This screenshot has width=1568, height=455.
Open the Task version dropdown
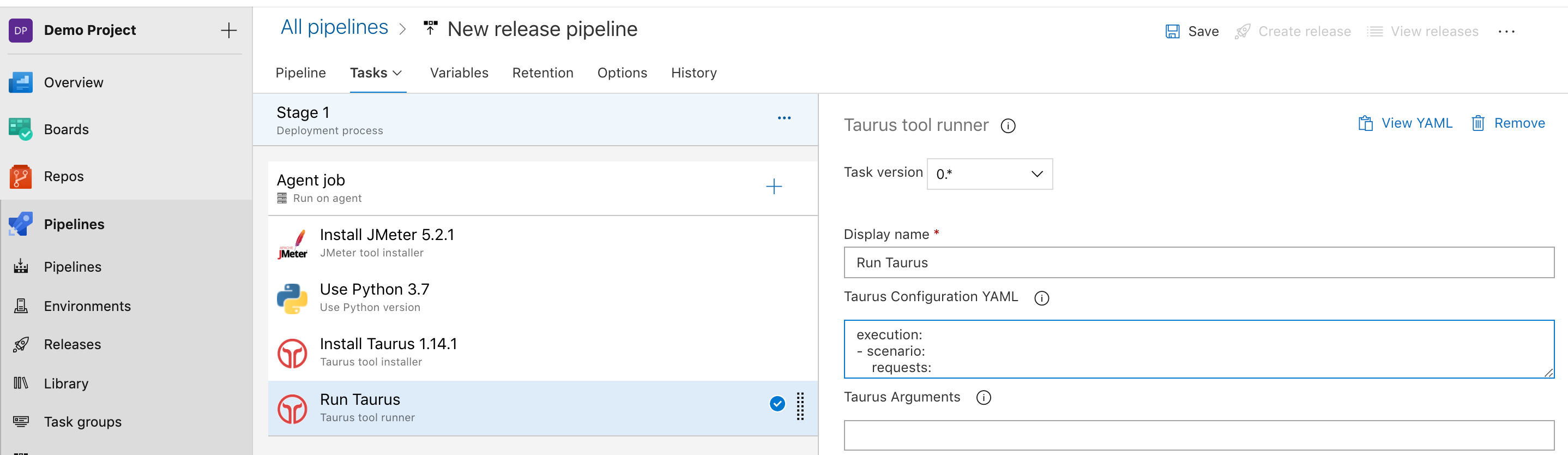pos(990,174)
